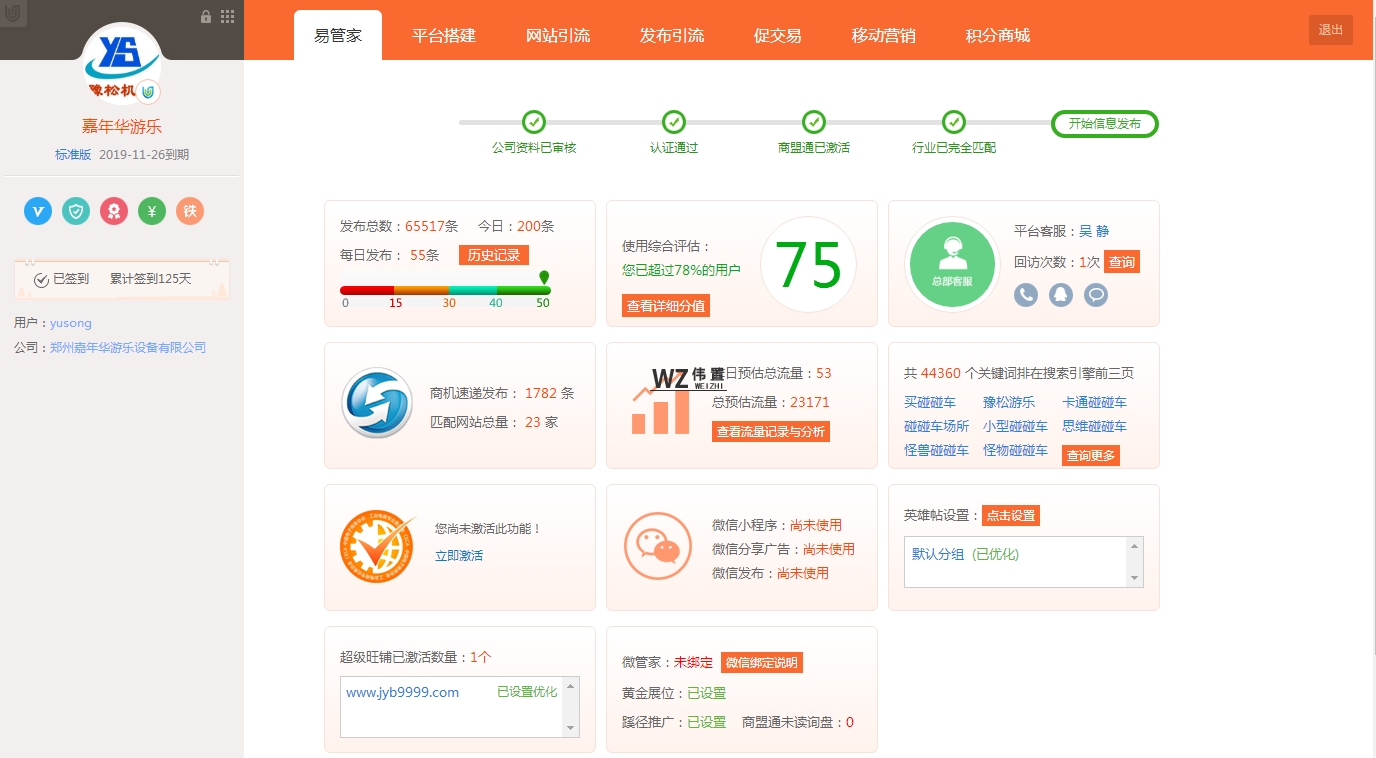The image size is (1376, 758).
Task: Open the grid menu icon in sidebar header
Action: pos(227,17)
